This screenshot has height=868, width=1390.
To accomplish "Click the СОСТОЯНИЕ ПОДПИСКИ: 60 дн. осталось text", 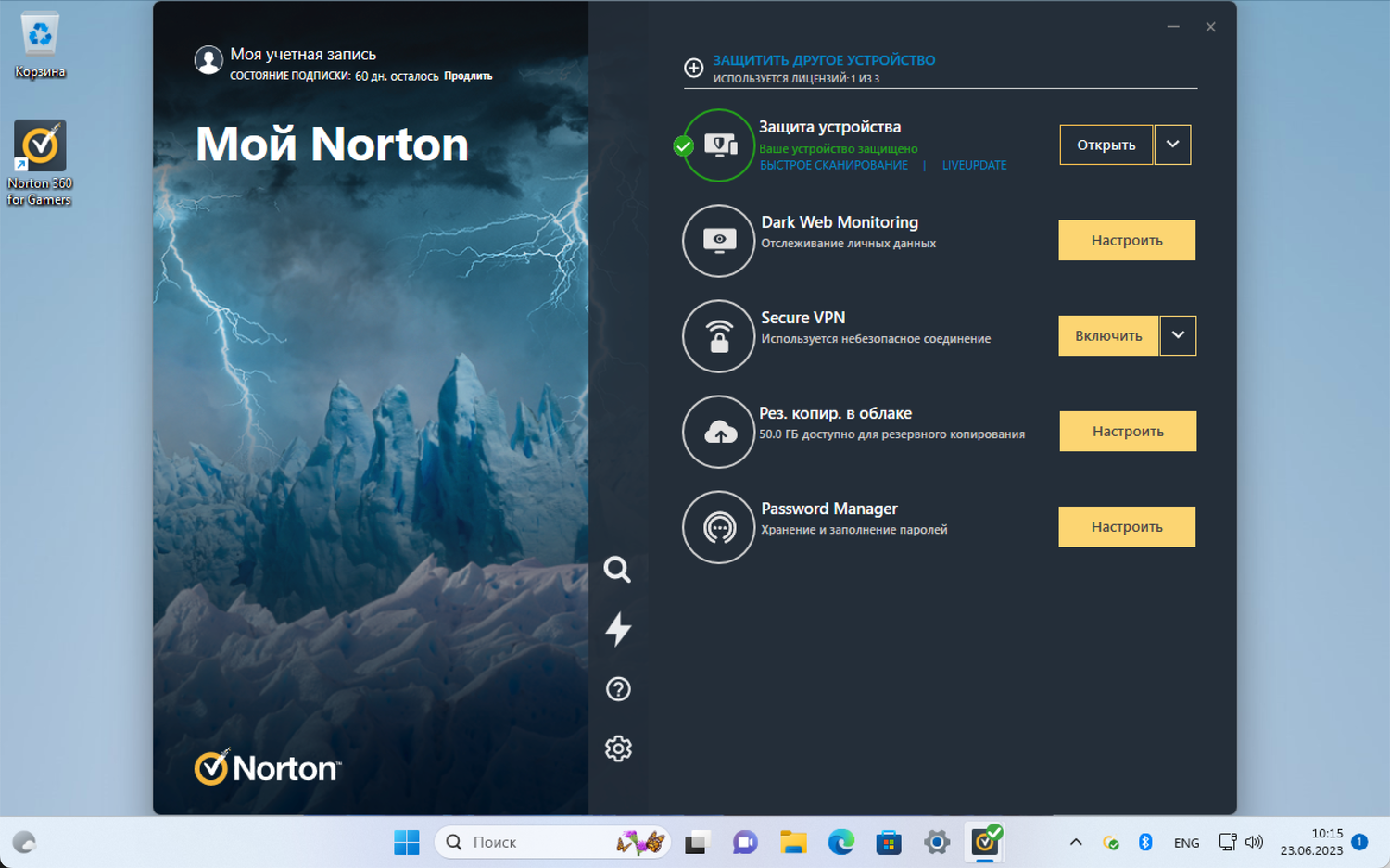I will point(334,76).
